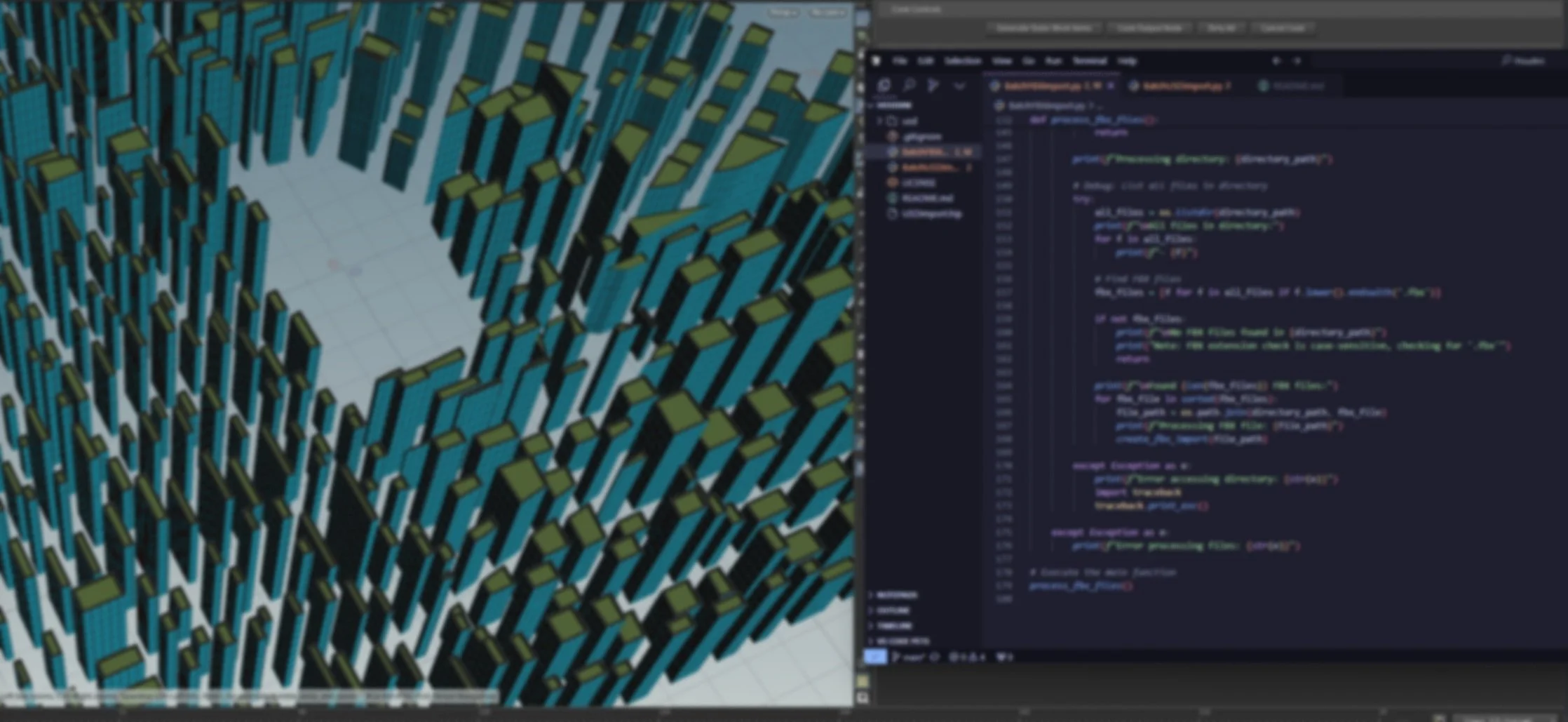Click the Cancel Cook button

1283,28
